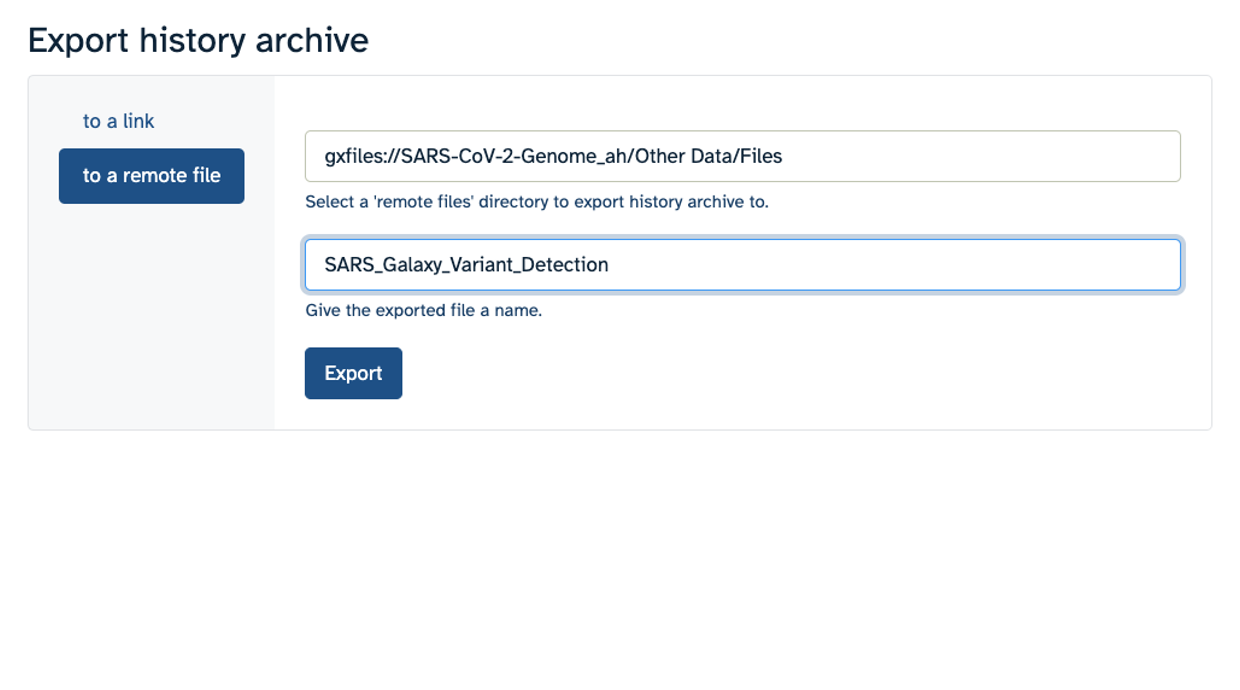
Task: Open the gxfiles:// directory chooser field
Action: [x=742, y=156]
